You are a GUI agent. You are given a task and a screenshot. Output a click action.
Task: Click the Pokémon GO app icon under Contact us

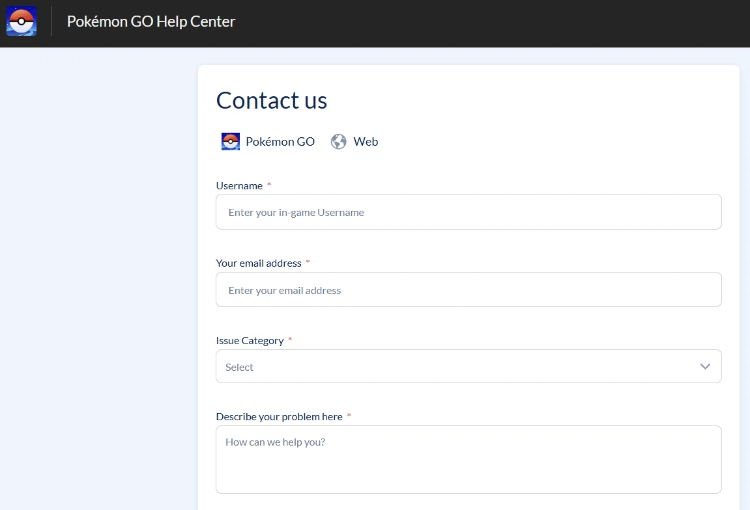pyautogui.click(x=231, y=141)
